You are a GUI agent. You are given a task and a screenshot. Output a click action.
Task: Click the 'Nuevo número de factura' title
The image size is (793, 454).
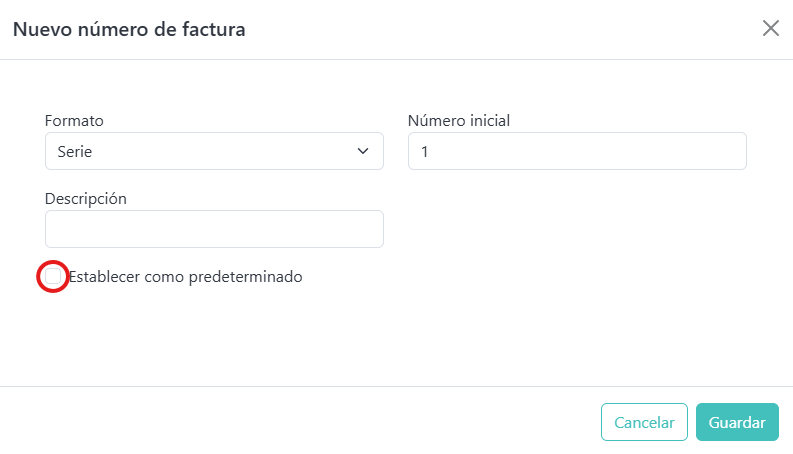pyautogui.click(x=129, y=29)
